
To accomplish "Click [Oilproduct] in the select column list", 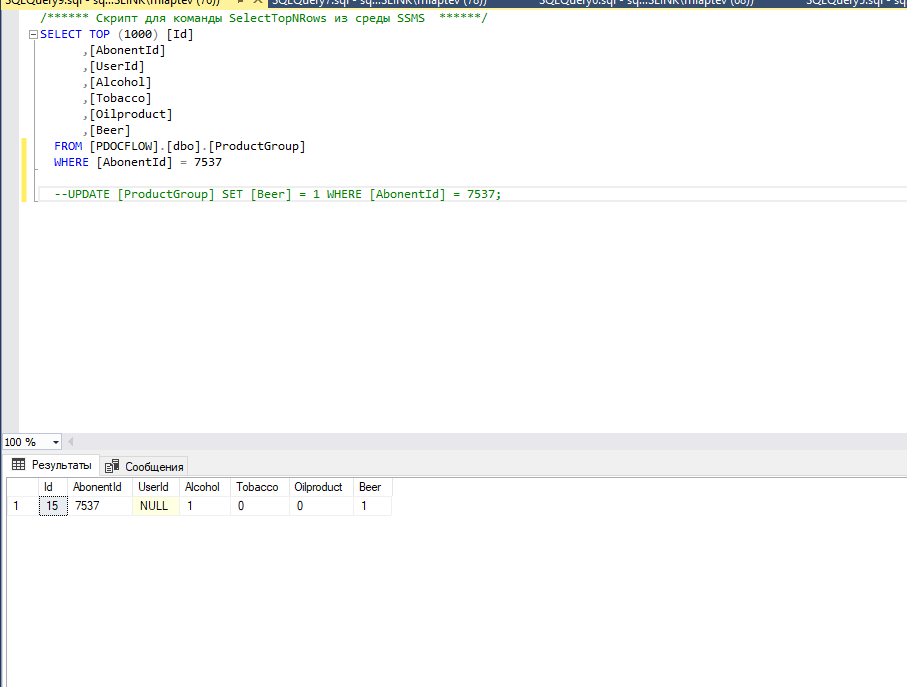I will (x=131, y=114).
